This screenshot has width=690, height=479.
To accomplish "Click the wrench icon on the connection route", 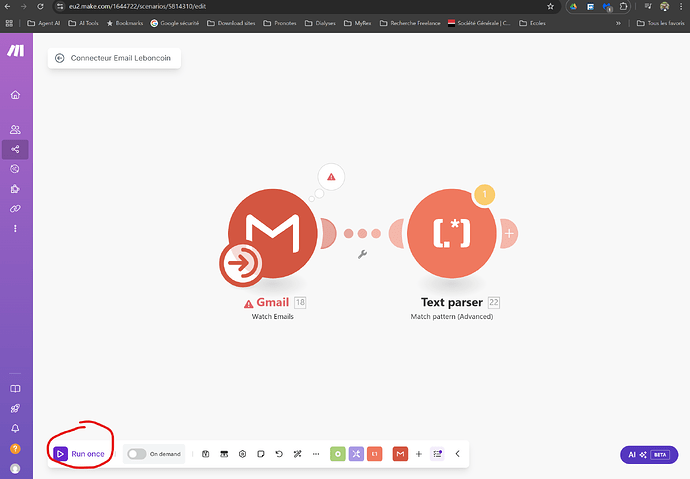I will 362,254.
